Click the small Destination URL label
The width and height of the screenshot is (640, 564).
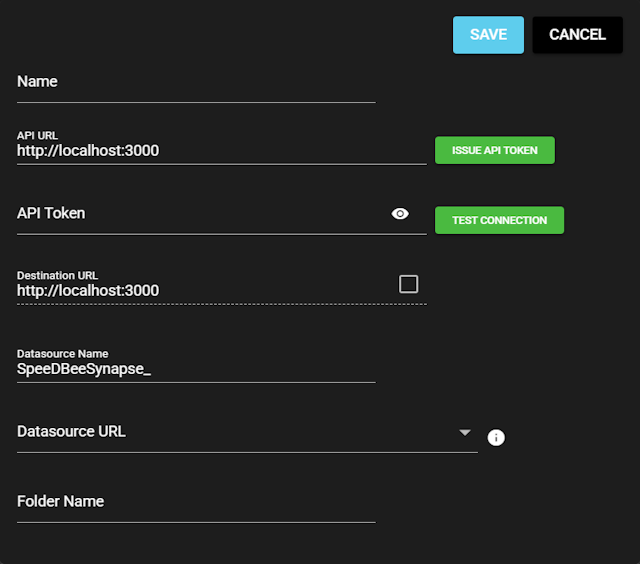(x=58, y=275)
